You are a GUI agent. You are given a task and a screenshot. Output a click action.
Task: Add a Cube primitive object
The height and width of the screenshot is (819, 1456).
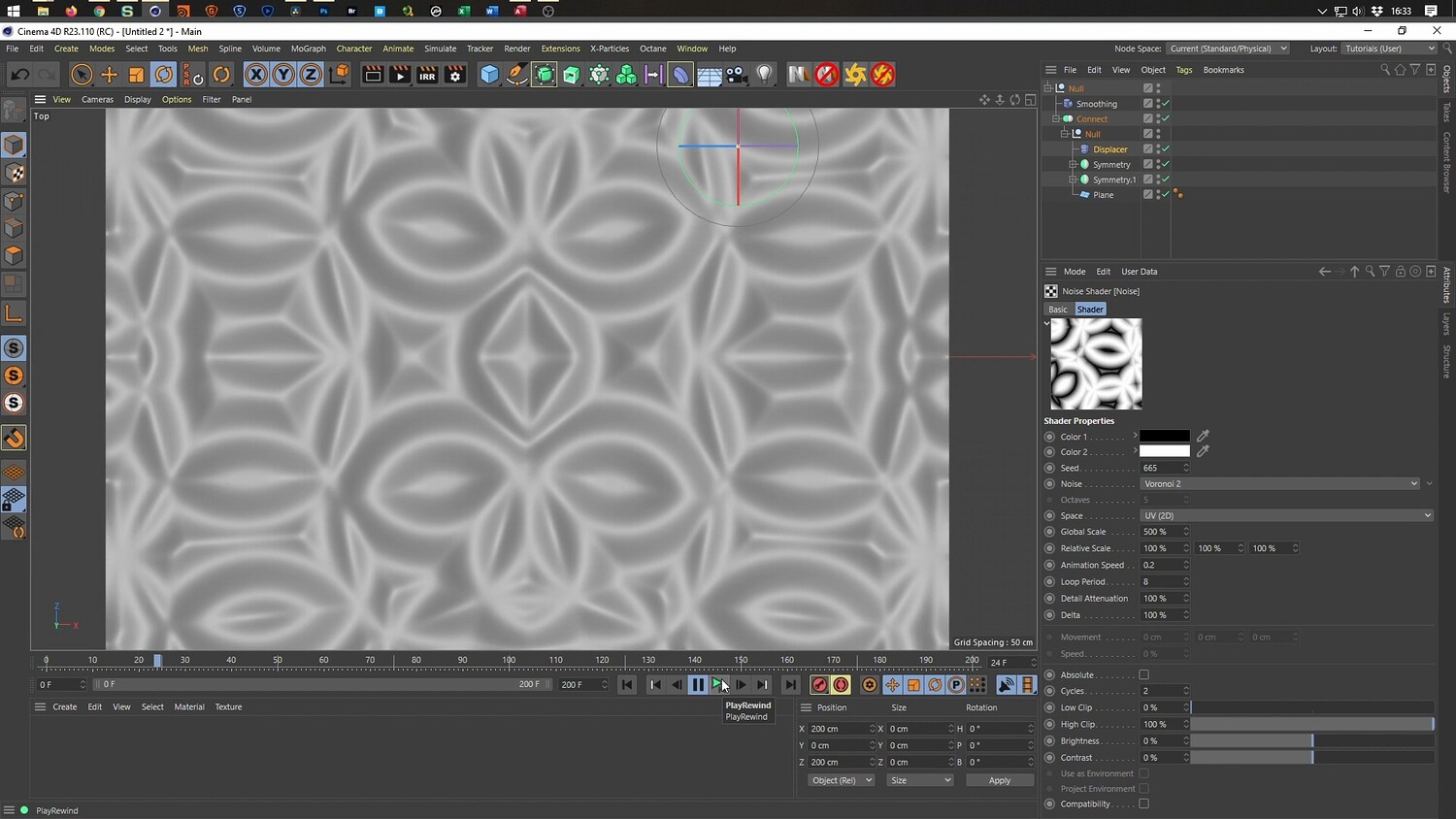pos(489,75)
